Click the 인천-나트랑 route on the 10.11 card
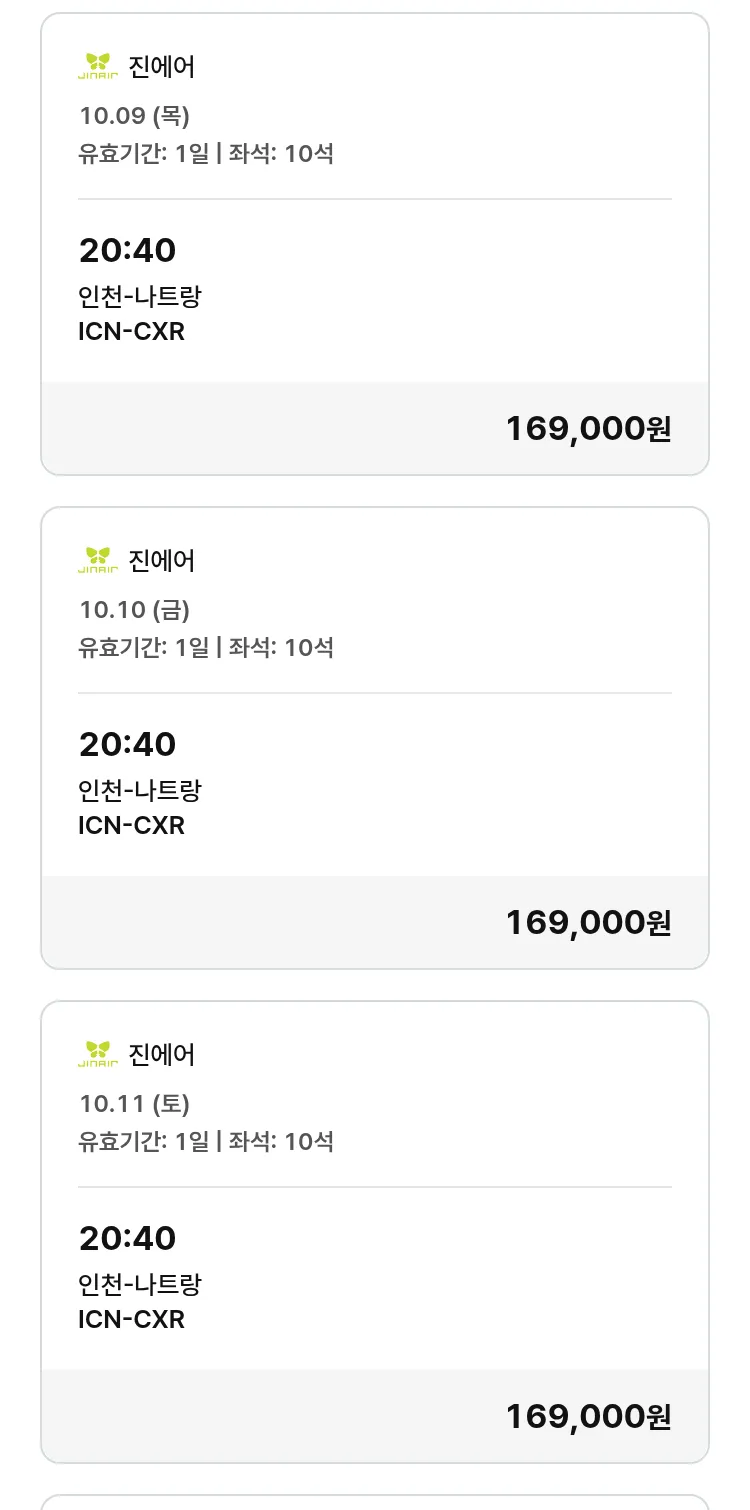 point(140,1285)
